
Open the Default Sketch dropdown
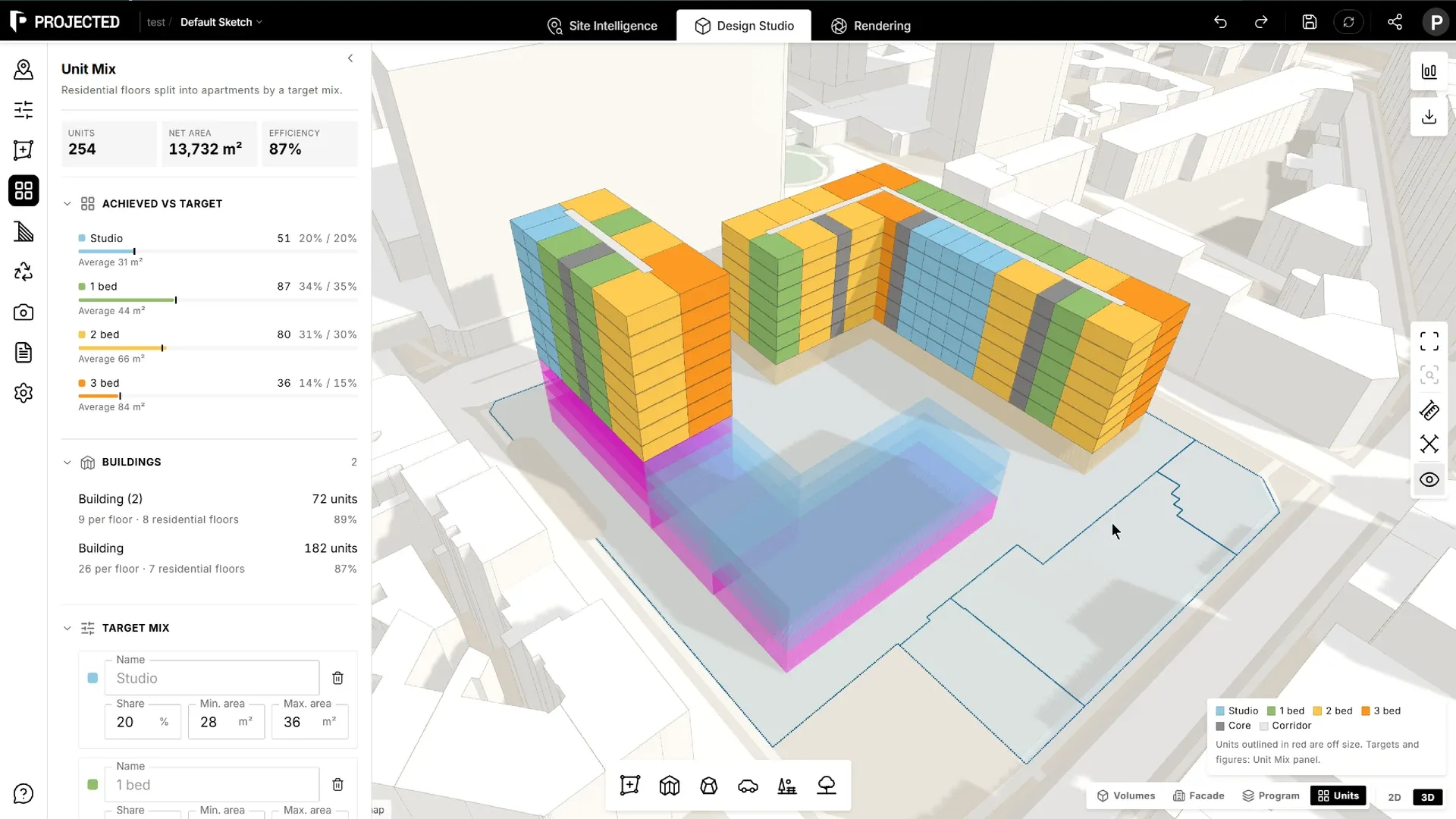[221, 22]
